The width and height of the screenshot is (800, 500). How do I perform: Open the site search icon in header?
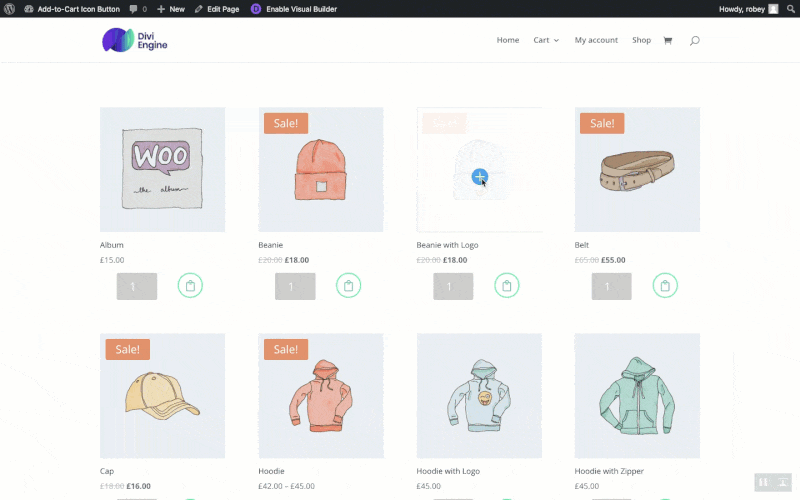coord(694,40)
